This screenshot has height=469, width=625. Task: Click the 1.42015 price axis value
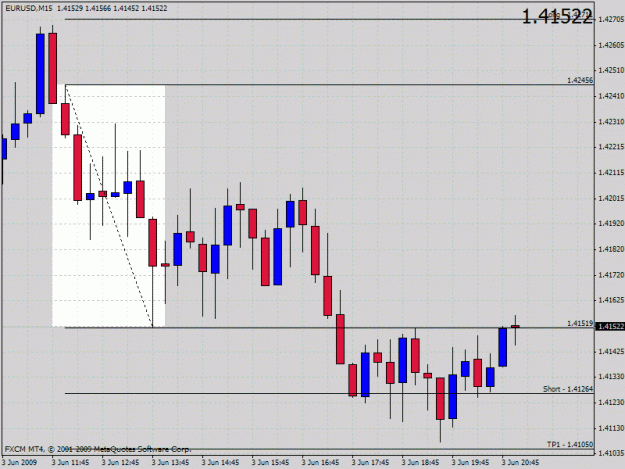click(611, 198)
